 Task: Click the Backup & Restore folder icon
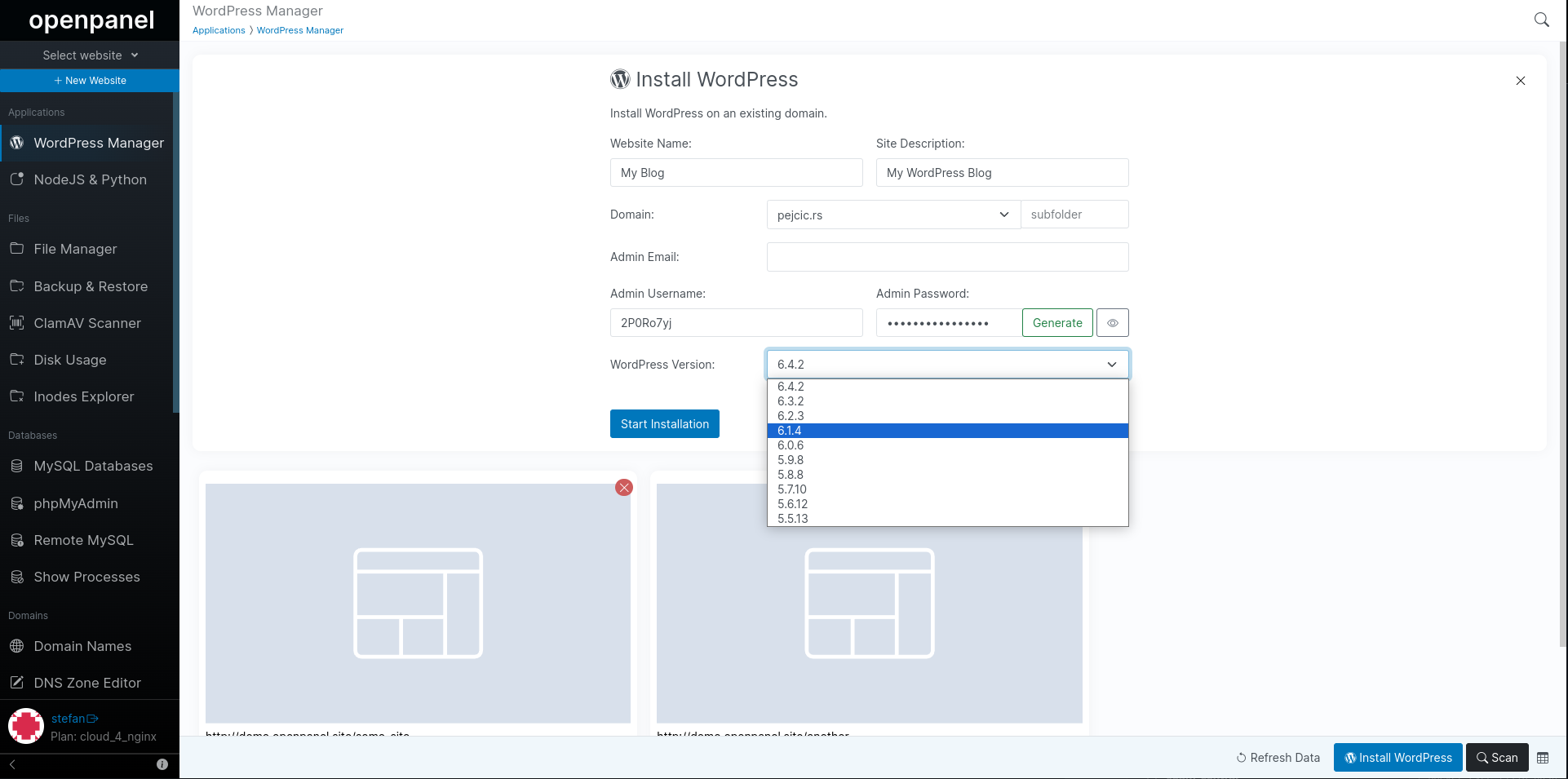tap(16, 285)
